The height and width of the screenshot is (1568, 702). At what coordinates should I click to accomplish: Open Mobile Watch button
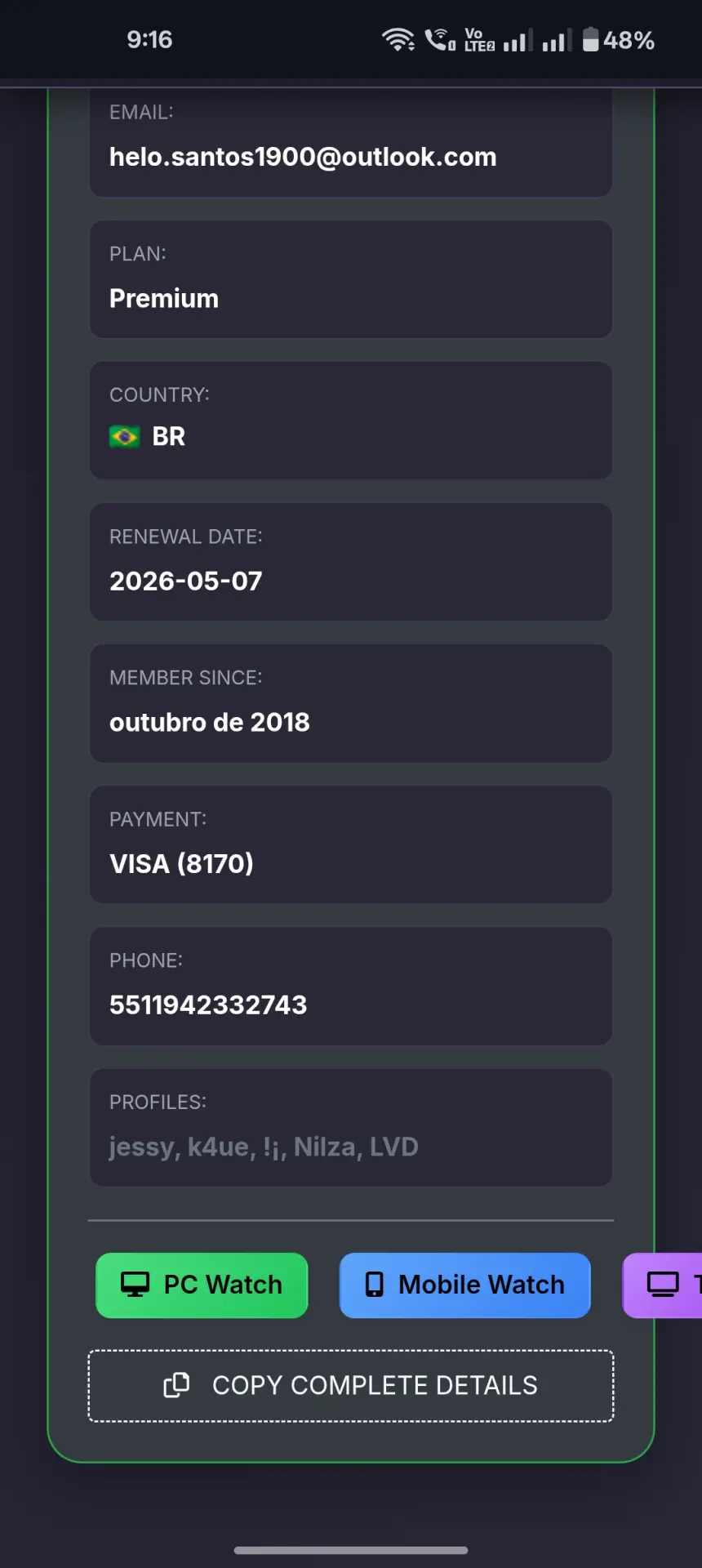click(x=464, y=1285)
